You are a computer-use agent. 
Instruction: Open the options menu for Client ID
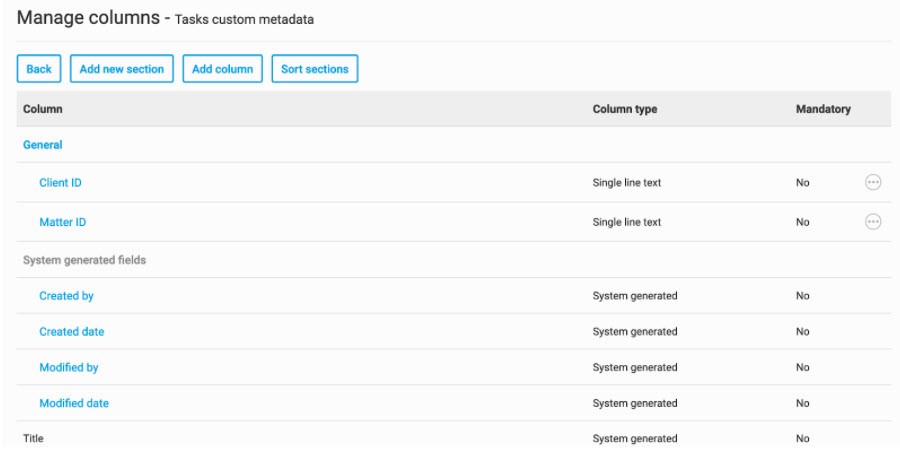872,182
